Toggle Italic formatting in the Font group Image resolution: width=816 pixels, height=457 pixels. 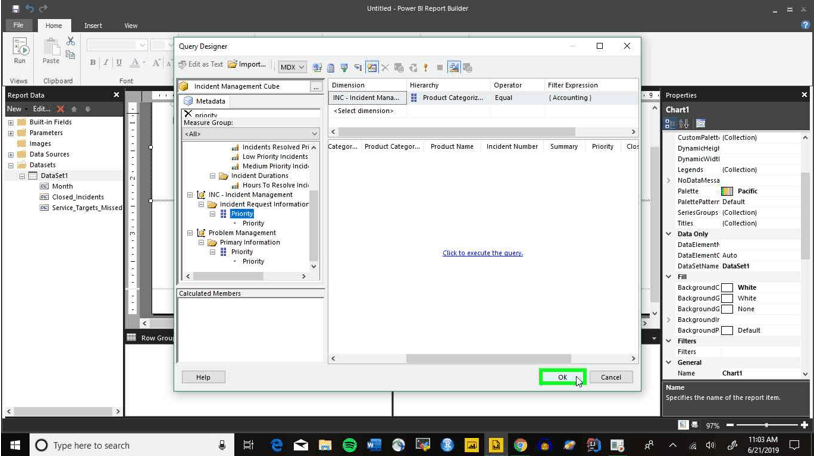106,62
